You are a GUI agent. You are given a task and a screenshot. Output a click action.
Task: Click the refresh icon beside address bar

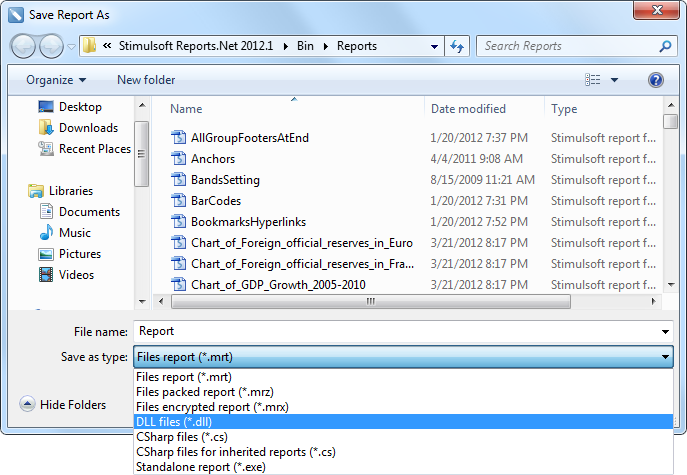tap(458, 46)
